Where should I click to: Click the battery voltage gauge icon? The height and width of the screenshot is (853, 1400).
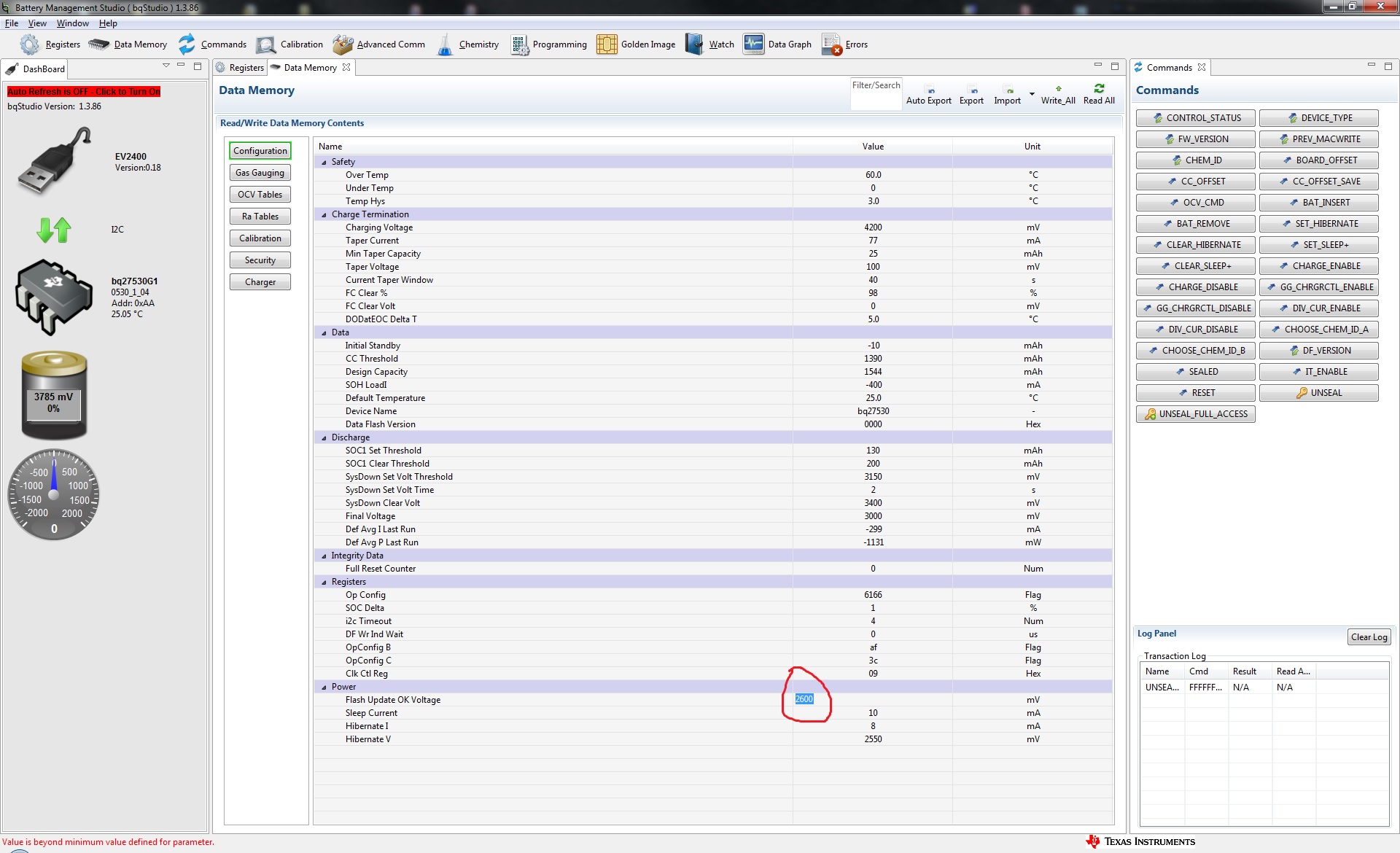pos(54,395)
